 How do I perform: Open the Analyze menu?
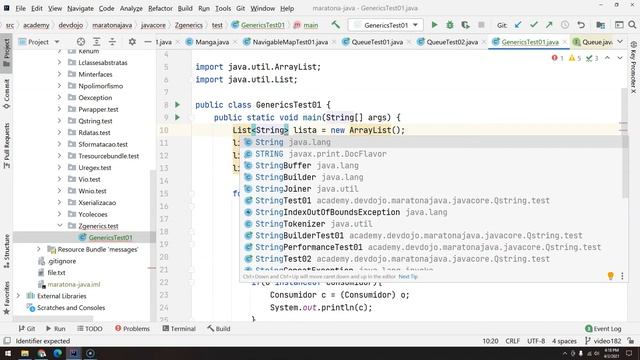coord(131,8)
